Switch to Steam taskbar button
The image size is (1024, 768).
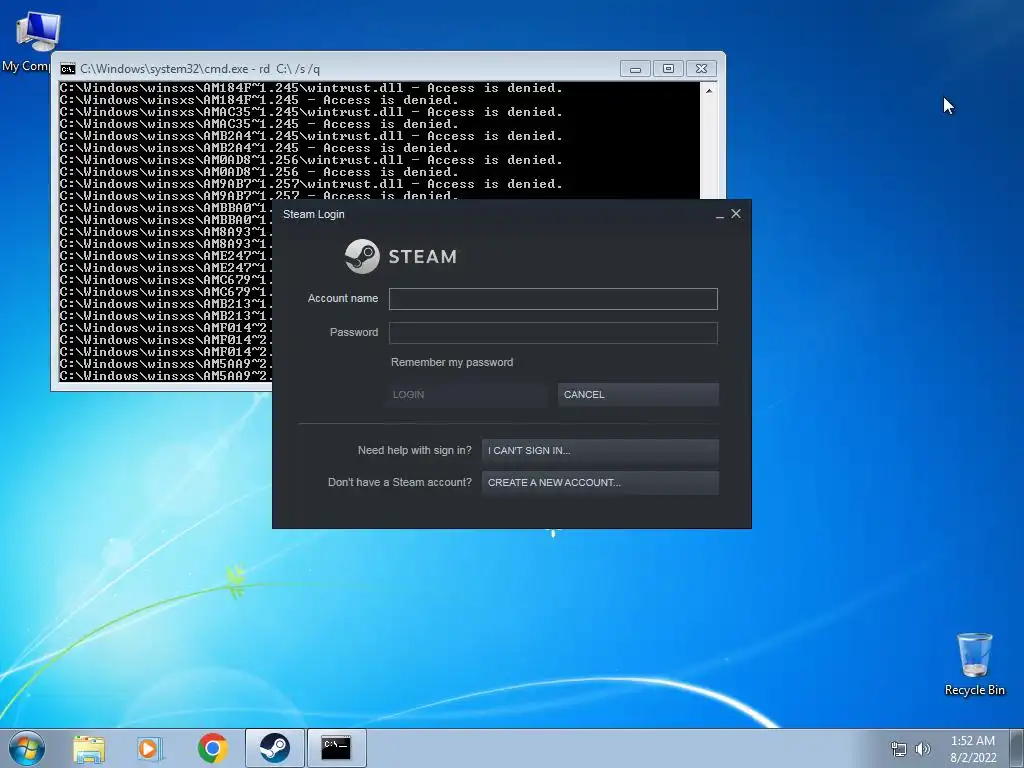tap(275, 748)
